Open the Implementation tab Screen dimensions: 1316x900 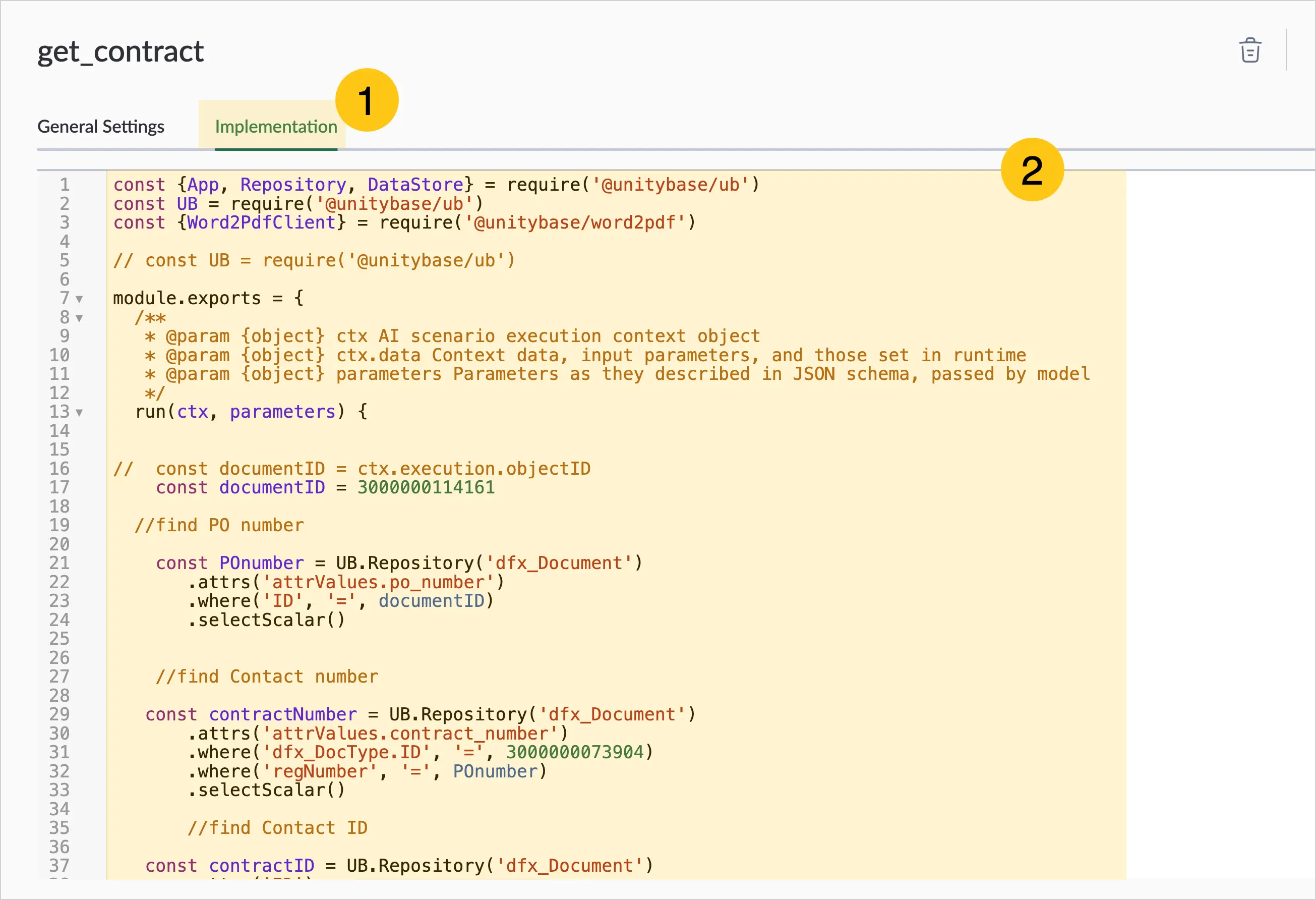[276, 126]
